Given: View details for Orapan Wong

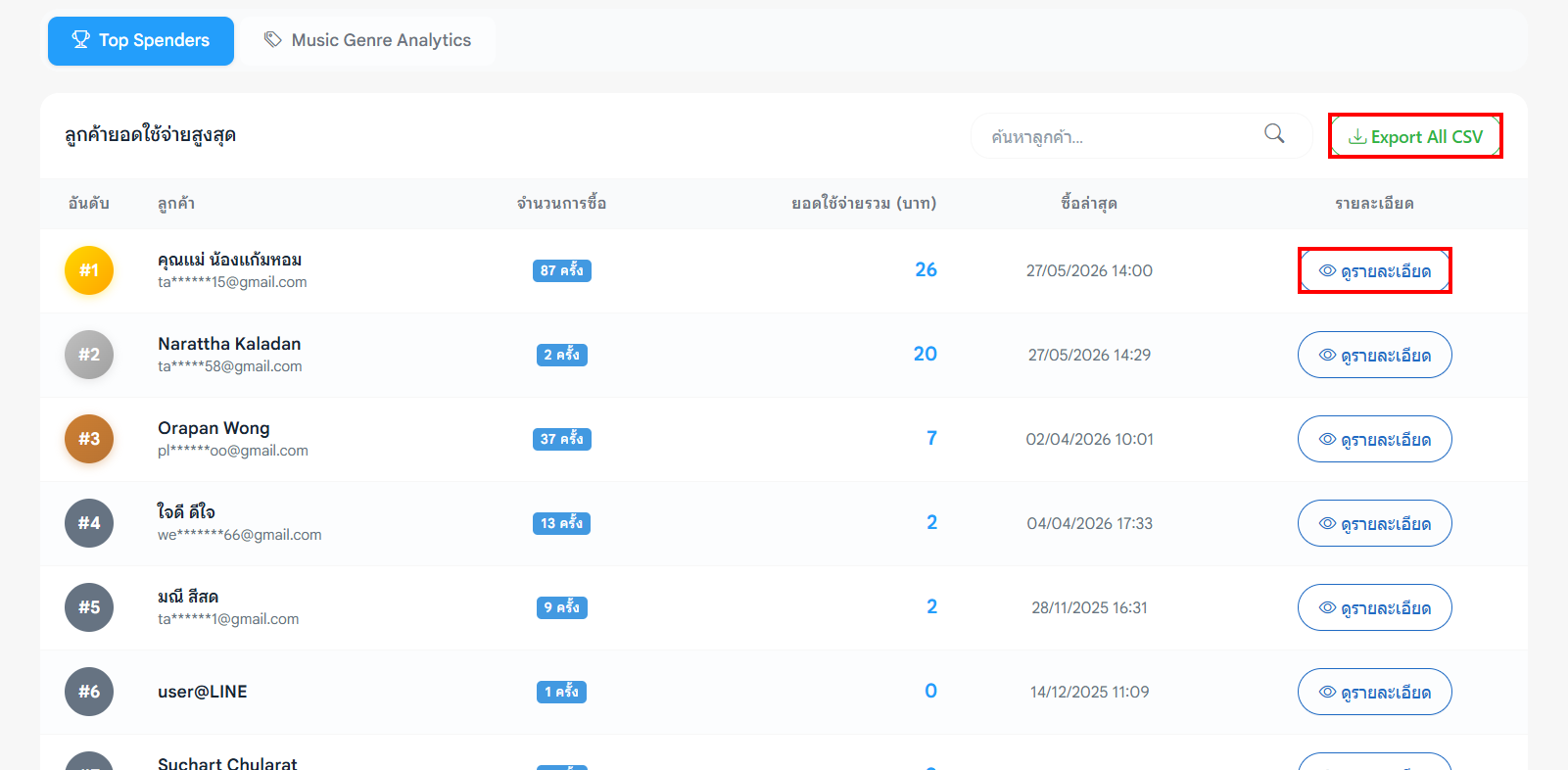Looking at the screenshot, I should (1375, 439).
